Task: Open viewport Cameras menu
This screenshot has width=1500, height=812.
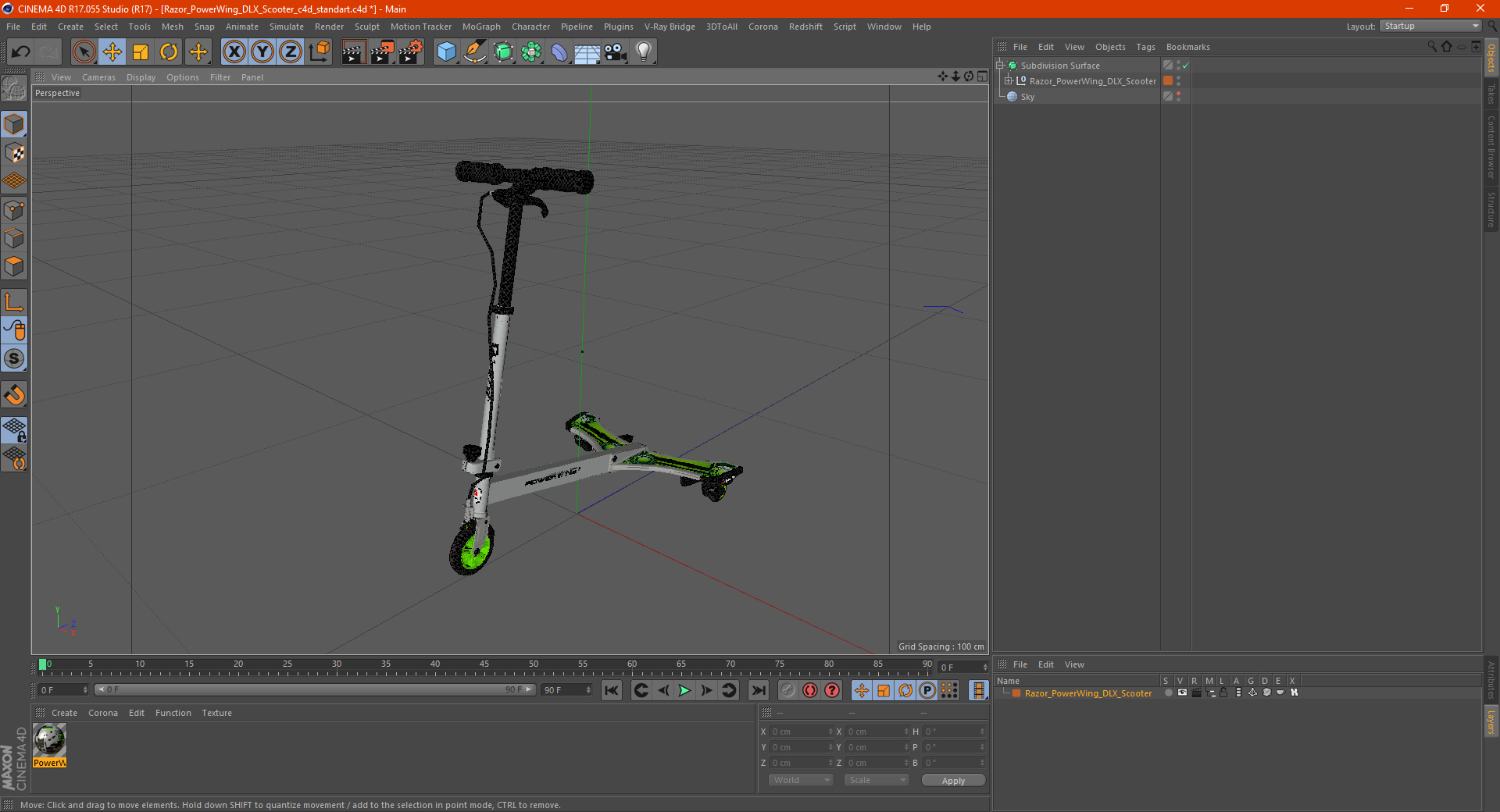Action: coord(98,77)
